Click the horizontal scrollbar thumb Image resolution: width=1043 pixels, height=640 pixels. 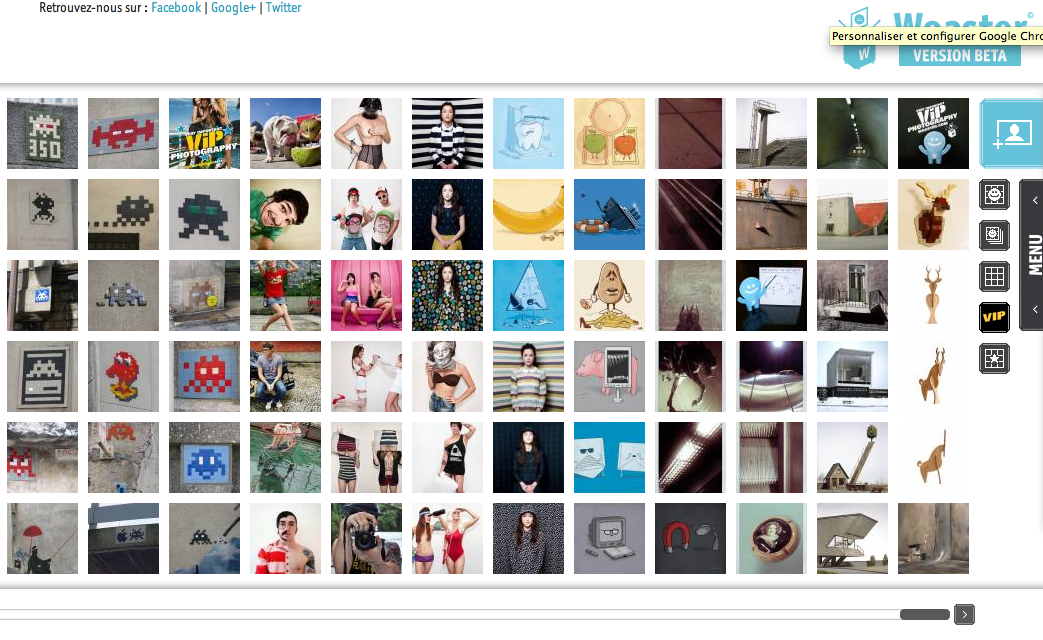925,614
